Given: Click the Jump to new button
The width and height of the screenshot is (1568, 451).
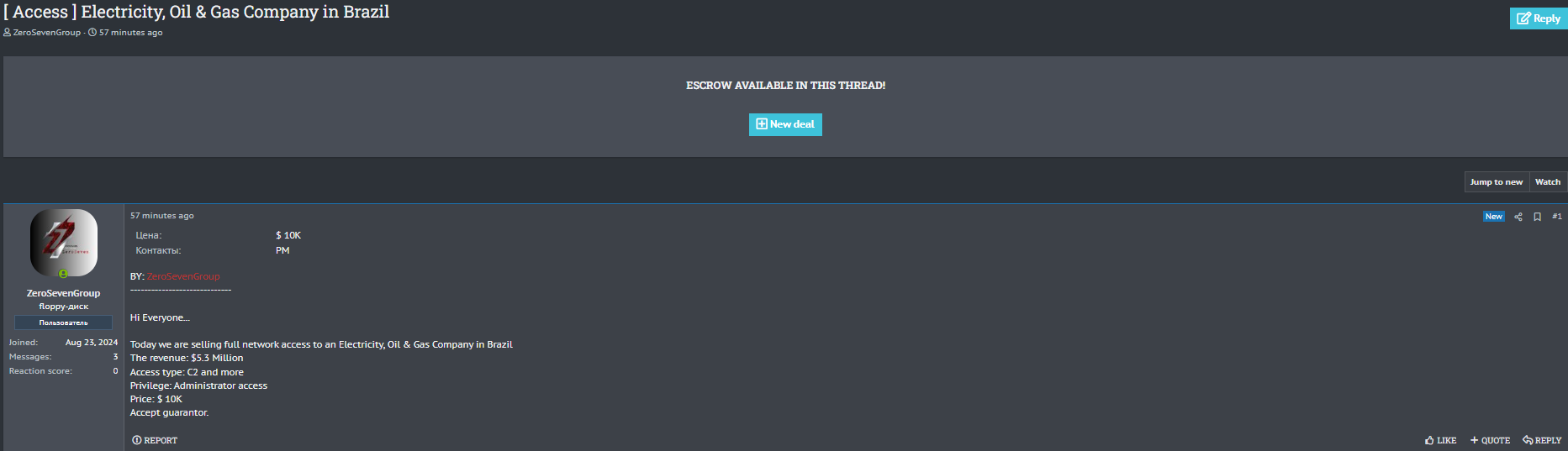Looking at the screenshot, I should tap(1496, 182).
